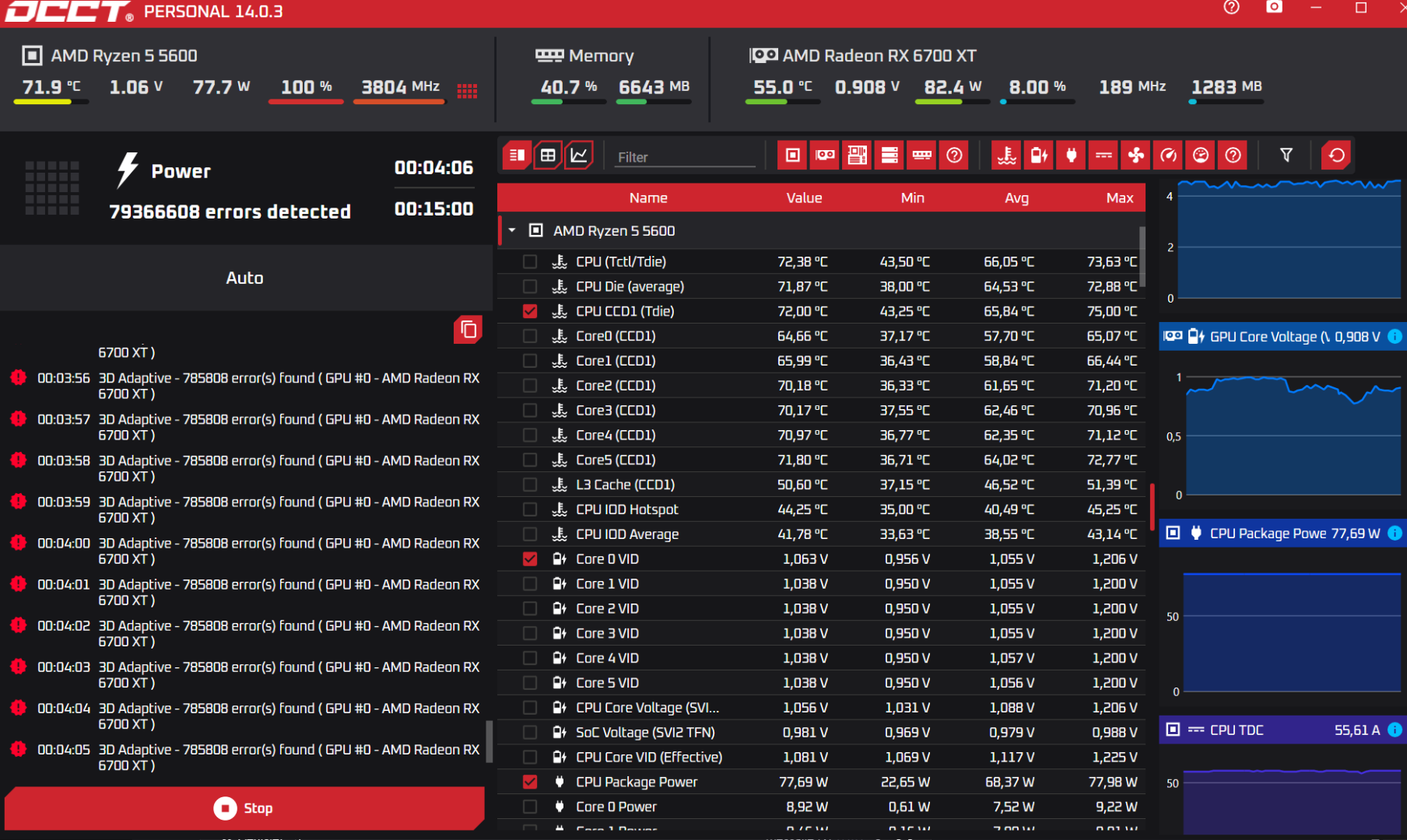Toggle the CPU sensor filter icon
Image resolution: width=1407 pixels, height=840 pixels.
click(792, 156)
